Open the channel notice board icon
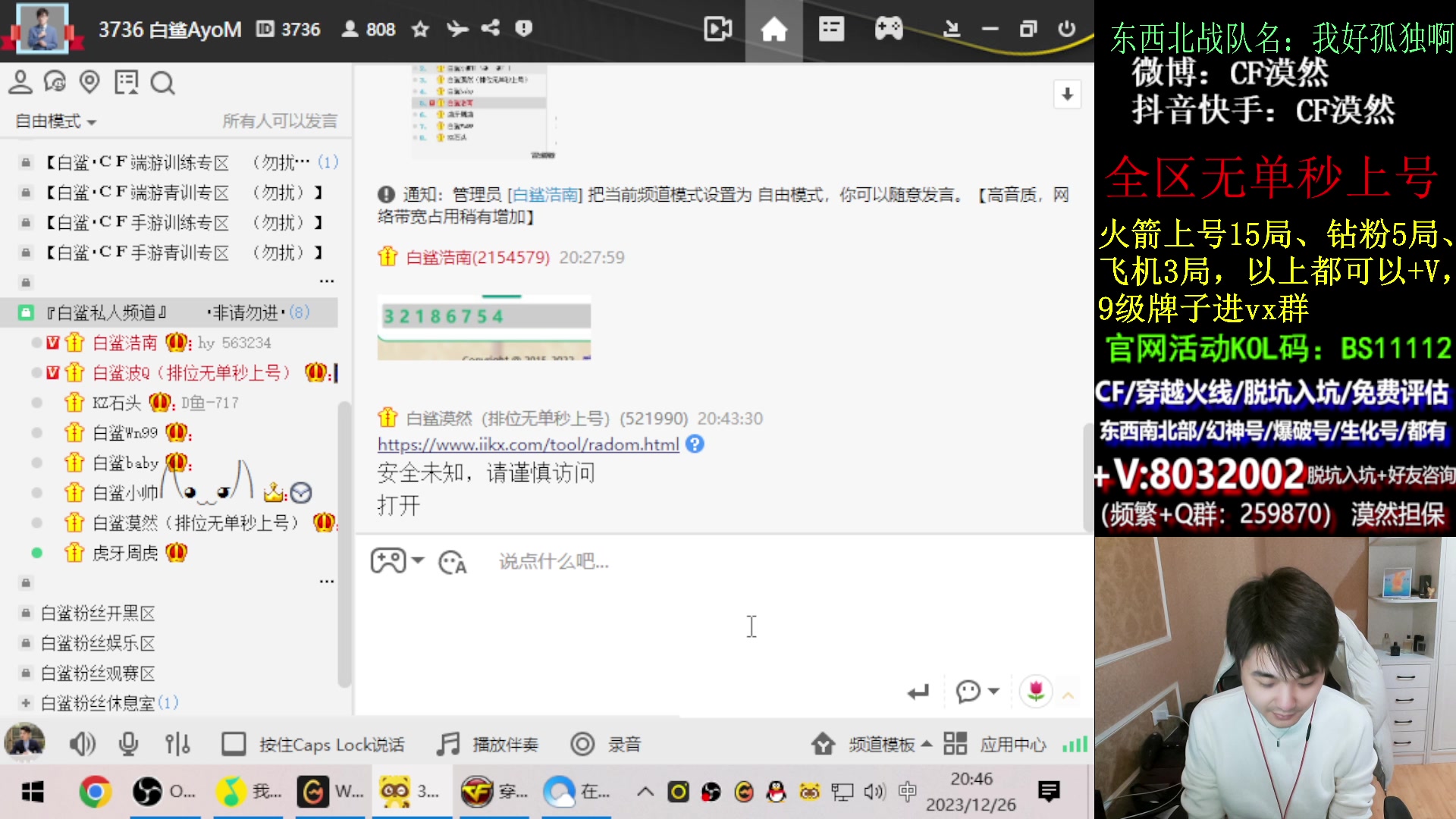The image size is (1456, 819). click(x=126, y=82)
